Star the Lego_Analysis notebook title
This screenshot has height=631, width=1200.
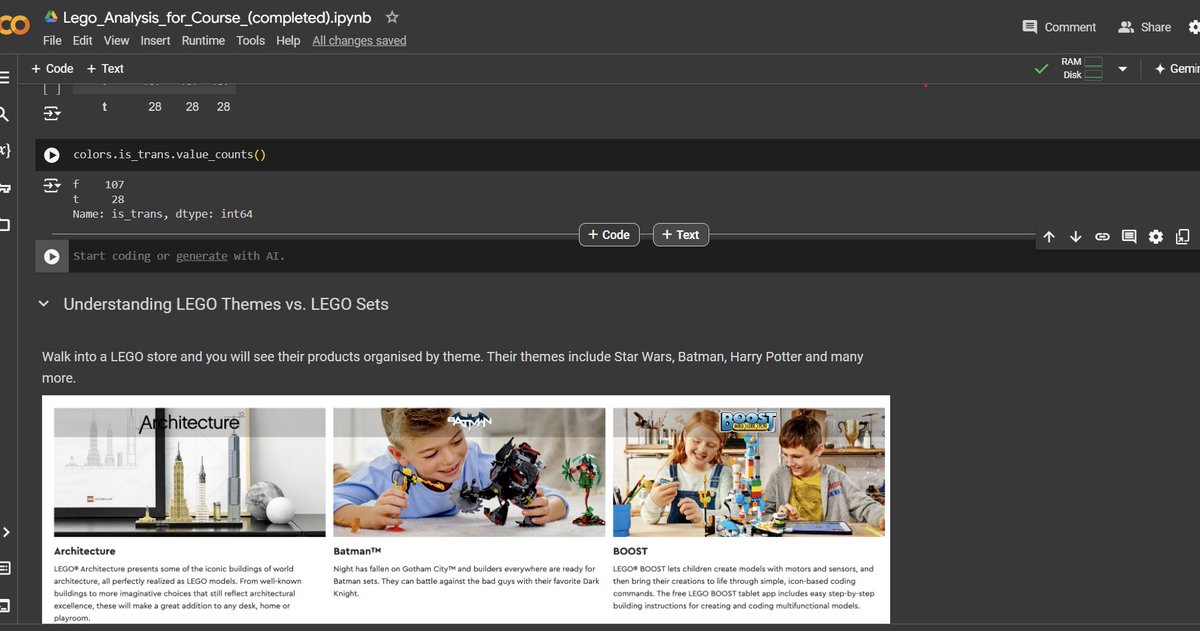coord(392,17)
